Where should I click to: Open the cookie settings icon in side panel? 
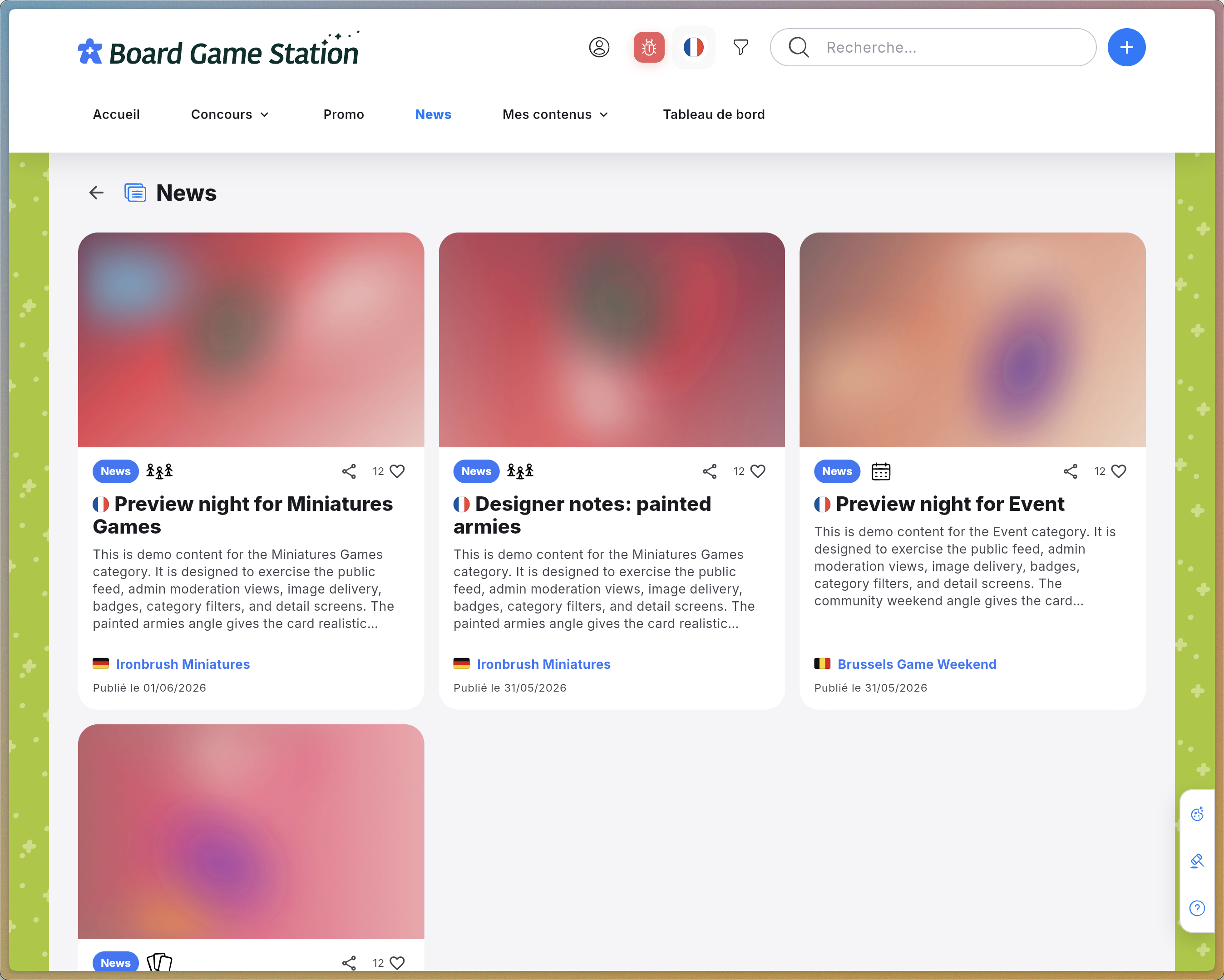[x=1197, y=814]
